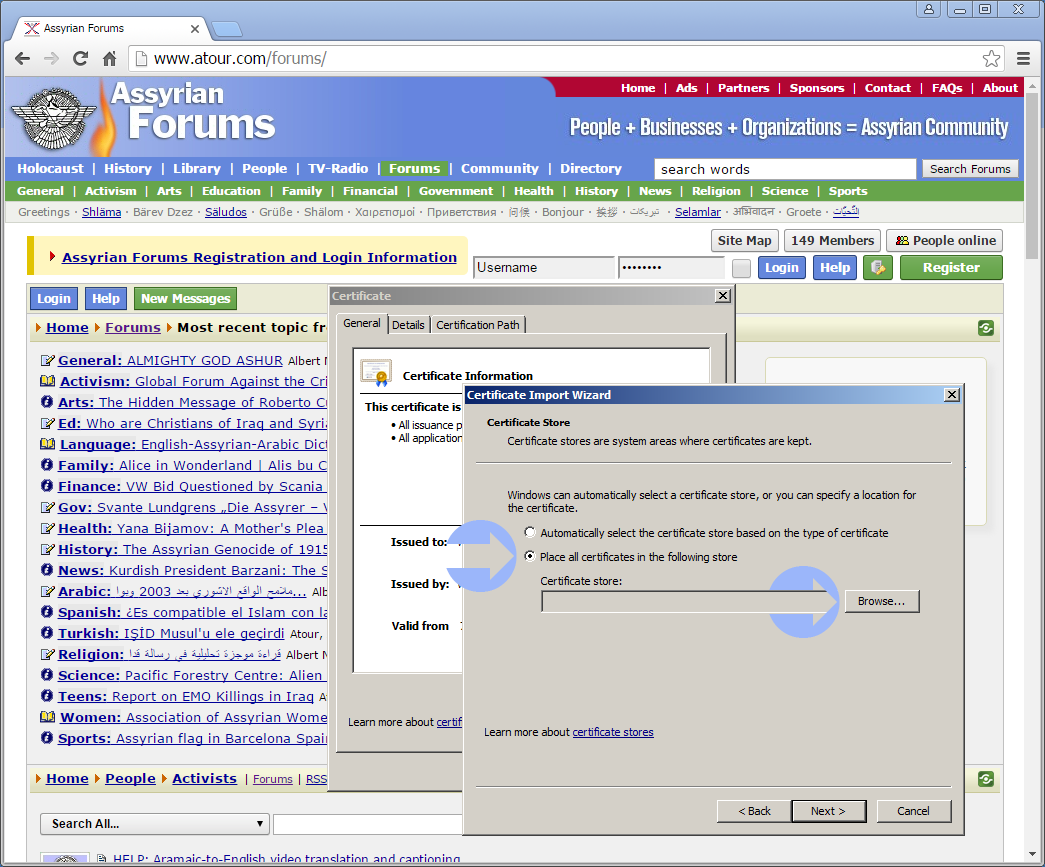Click the topic icon beside General: ALMIGHTY GOD ASHUR
This screenshot has width=1045, height=867.
click(x=47, y=361)
